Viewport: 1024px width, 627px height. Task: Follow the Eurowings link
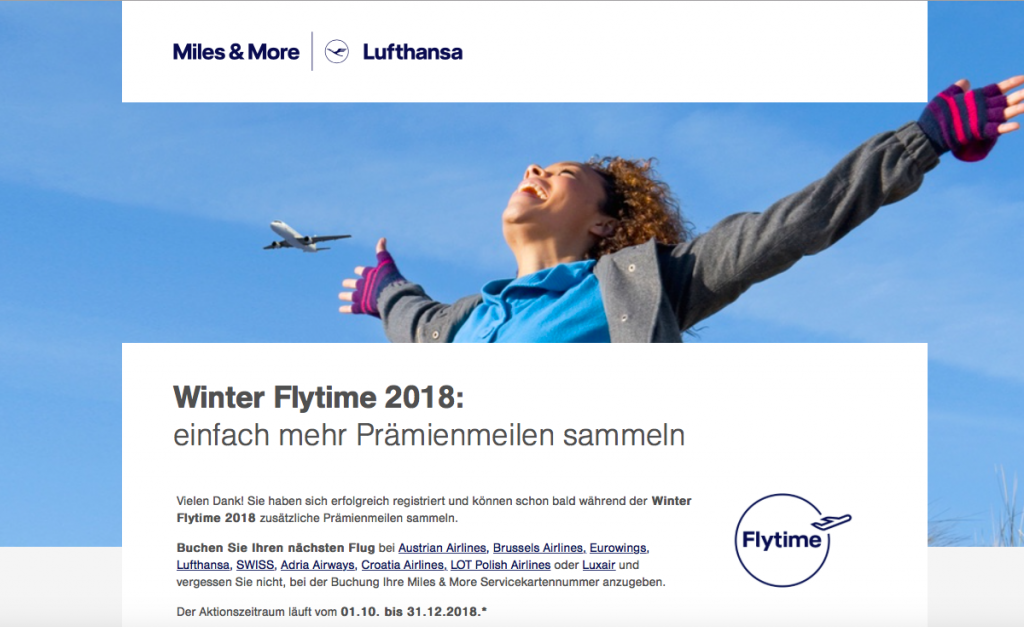618,548
